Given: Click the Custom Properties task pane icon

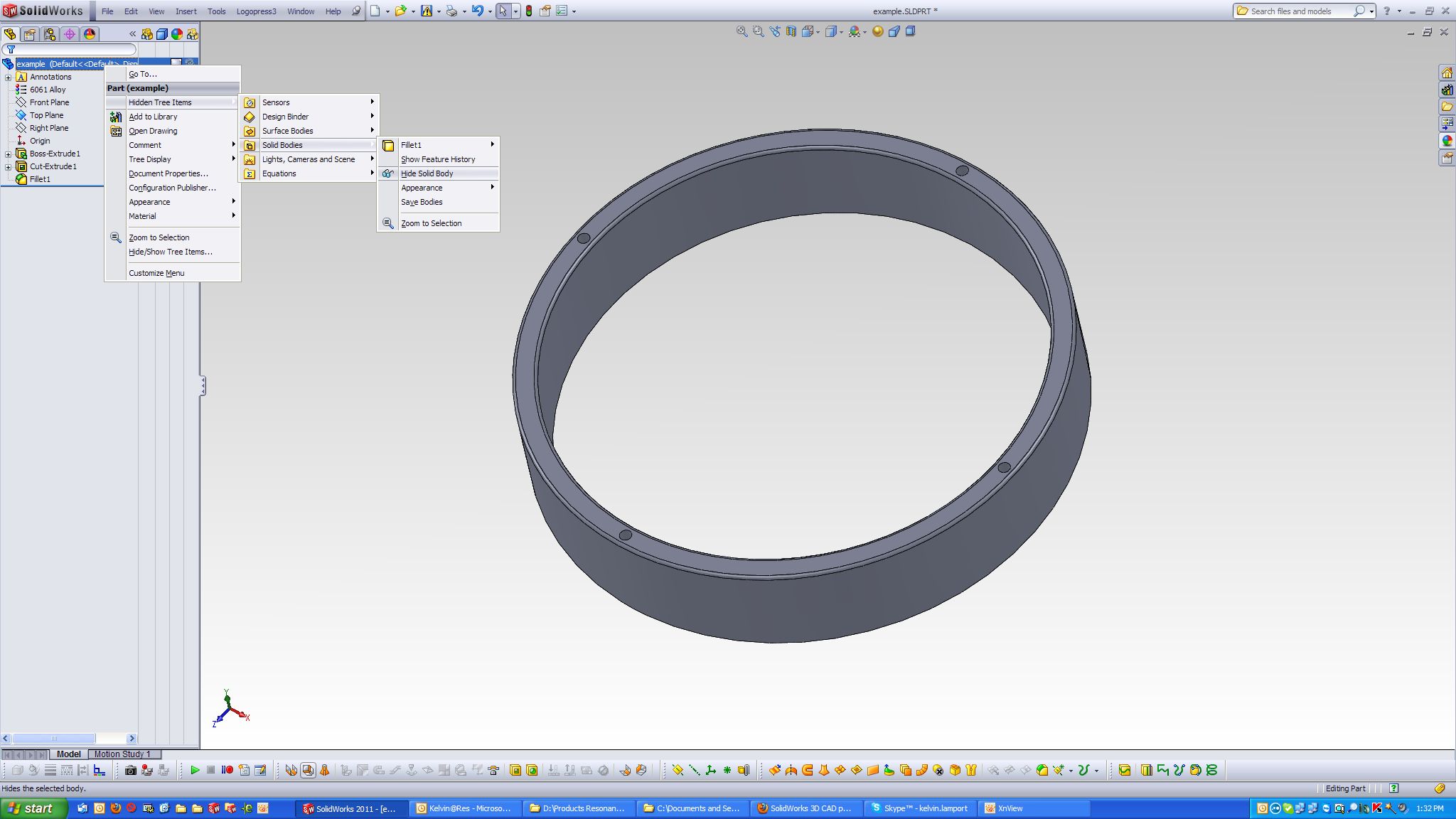Looking at the screenshot, I should click(1447, 158).
